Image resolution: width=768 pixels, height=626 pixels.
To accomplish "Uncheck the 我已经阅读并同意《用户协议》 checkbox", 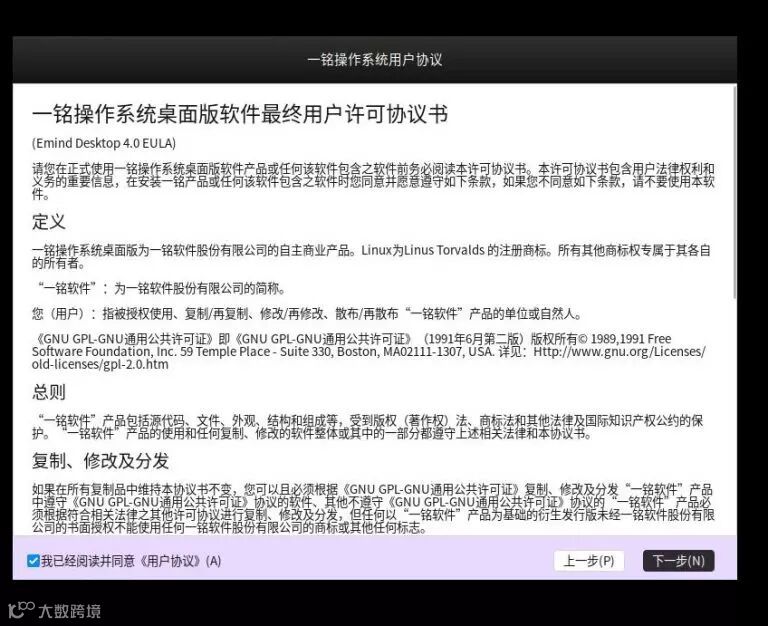I will pyautogui.click(x=33, y=561).
